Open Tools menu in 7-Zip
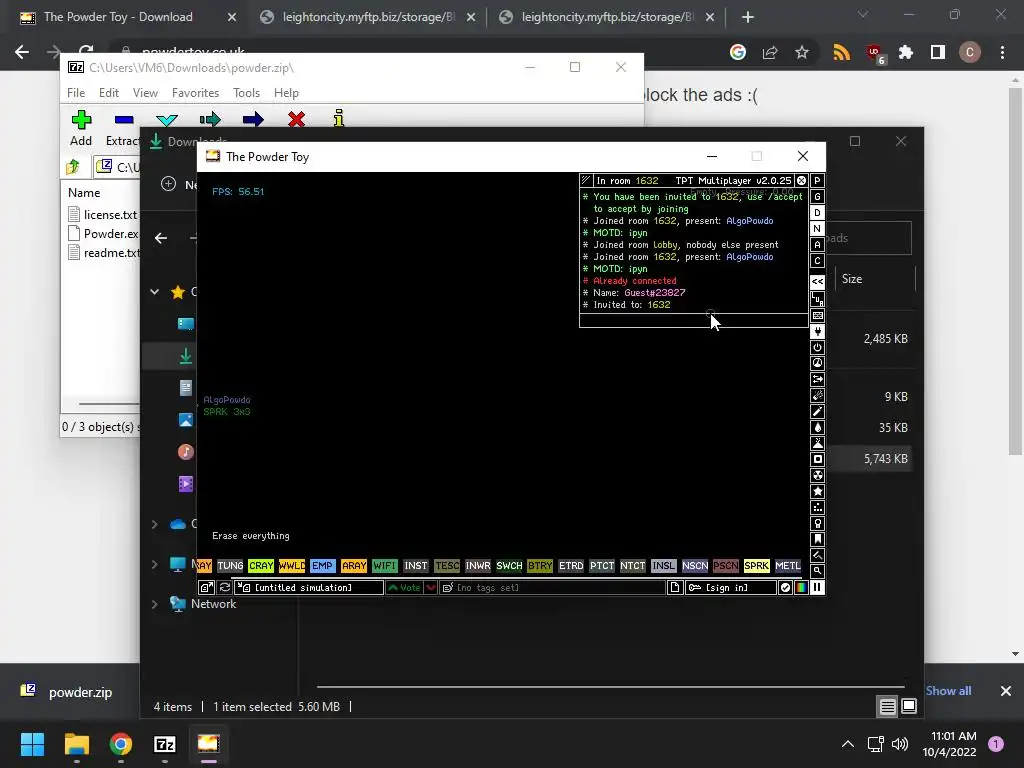Screen dimensions: 1024x768 click(x=246, y=93)
